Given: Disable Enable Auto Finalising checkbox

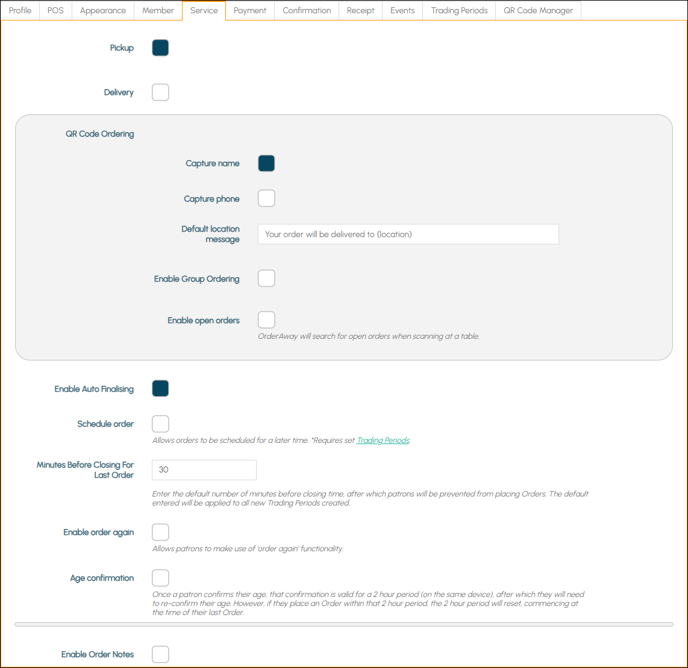Looking at the screenshot, I should coord(160,388).
